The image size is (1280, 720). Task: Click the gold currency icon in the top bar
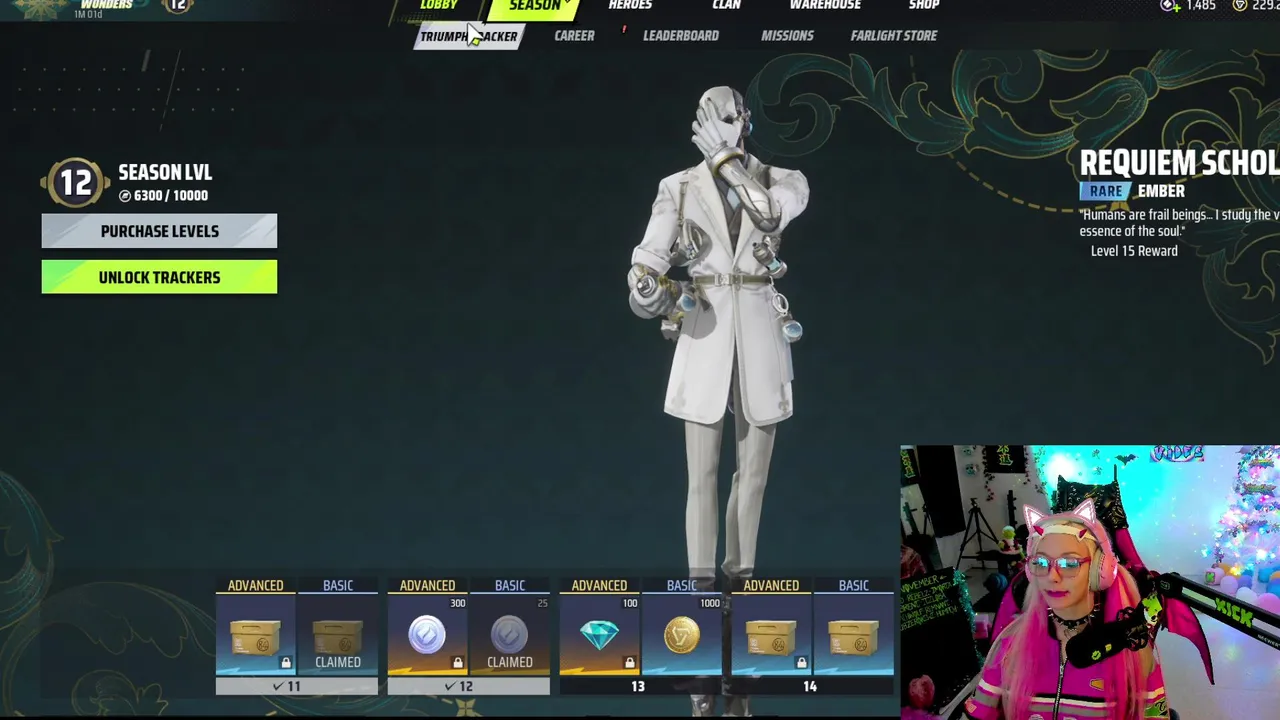click(x=1240, y=6)
